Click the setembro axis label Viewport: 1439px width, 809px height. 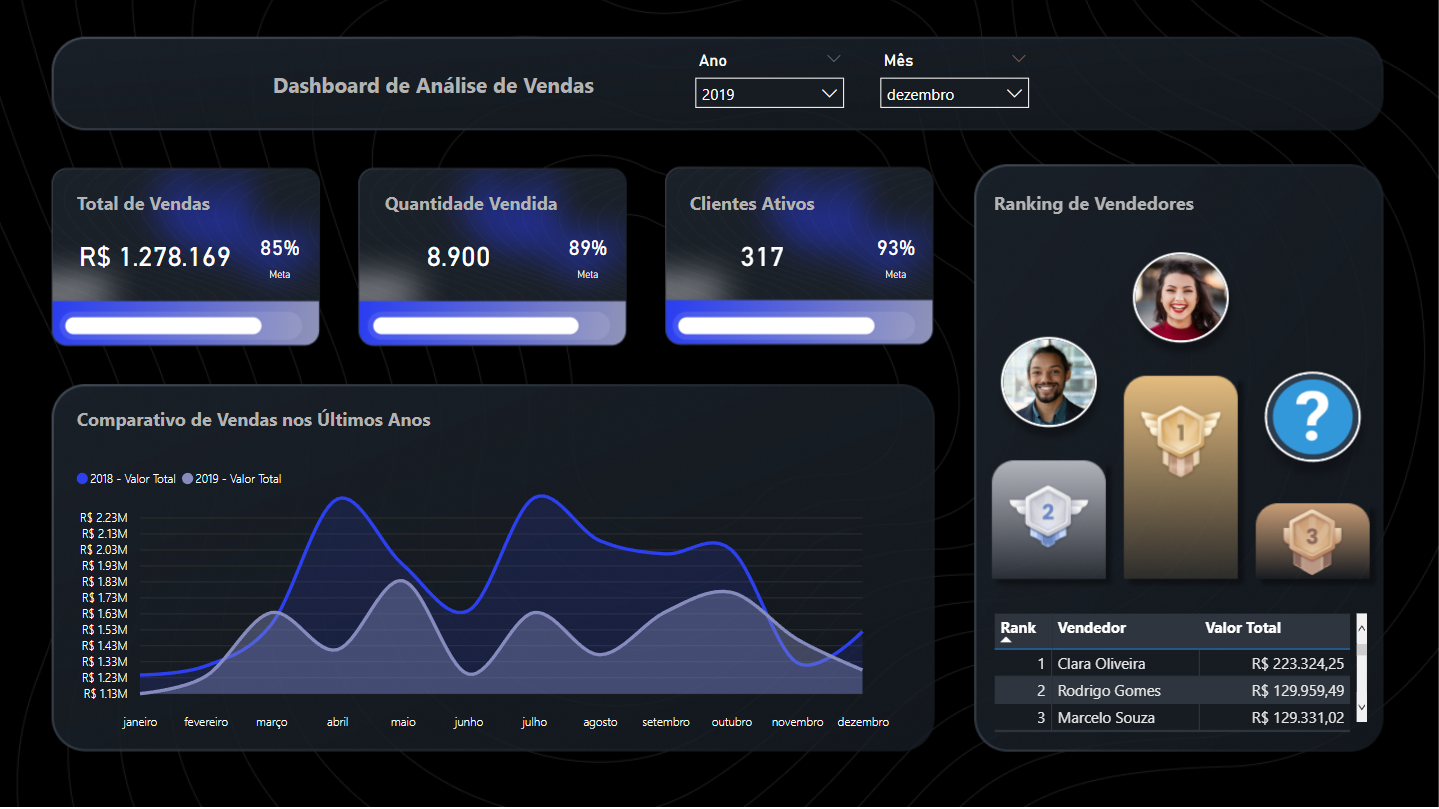coord(666,722)
